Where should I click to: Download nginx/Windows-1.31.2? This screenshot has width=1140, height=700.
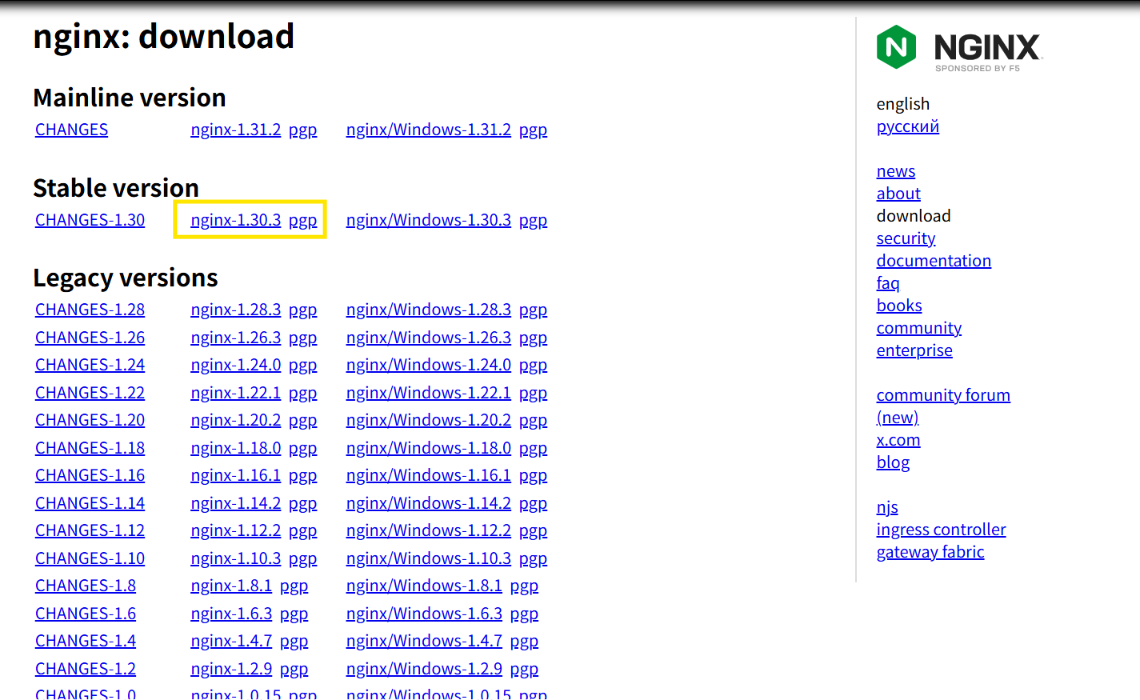point(428,129)
